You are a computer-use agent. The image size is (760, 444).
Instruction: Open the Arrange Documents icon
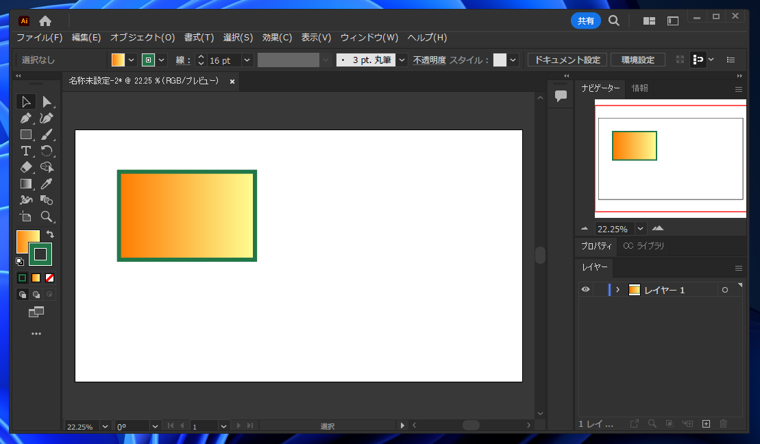[649, 21]
